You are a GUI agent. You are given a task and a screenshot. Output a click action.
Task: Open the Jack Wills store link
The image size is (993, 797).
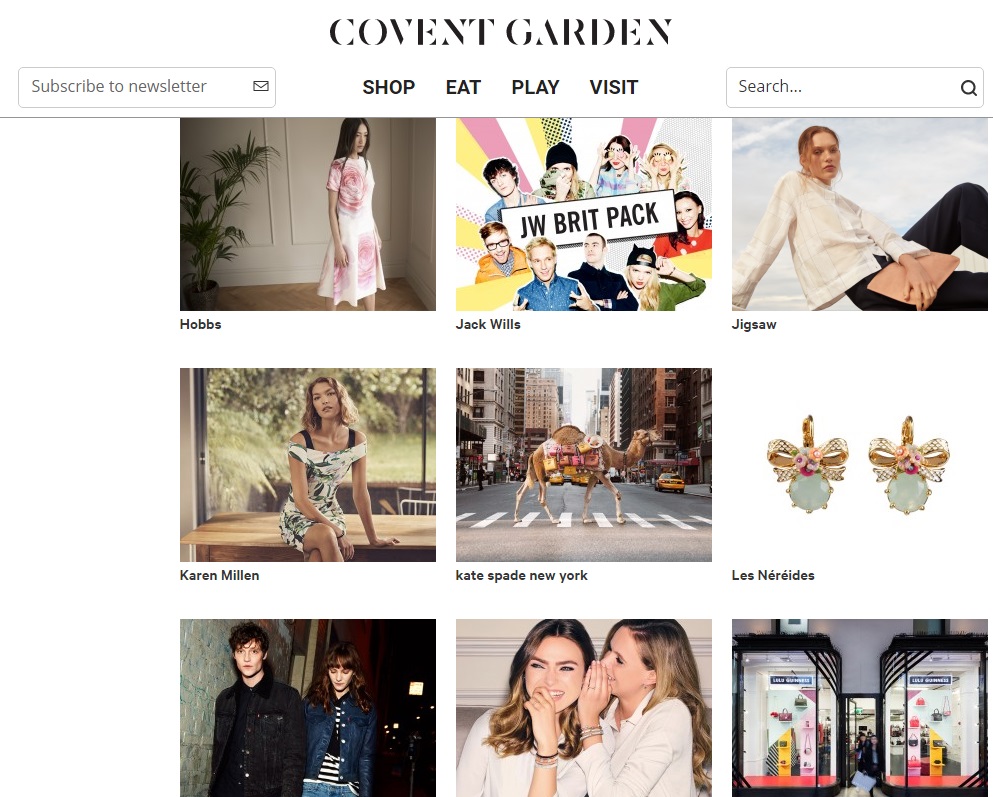tap(488, 324)
